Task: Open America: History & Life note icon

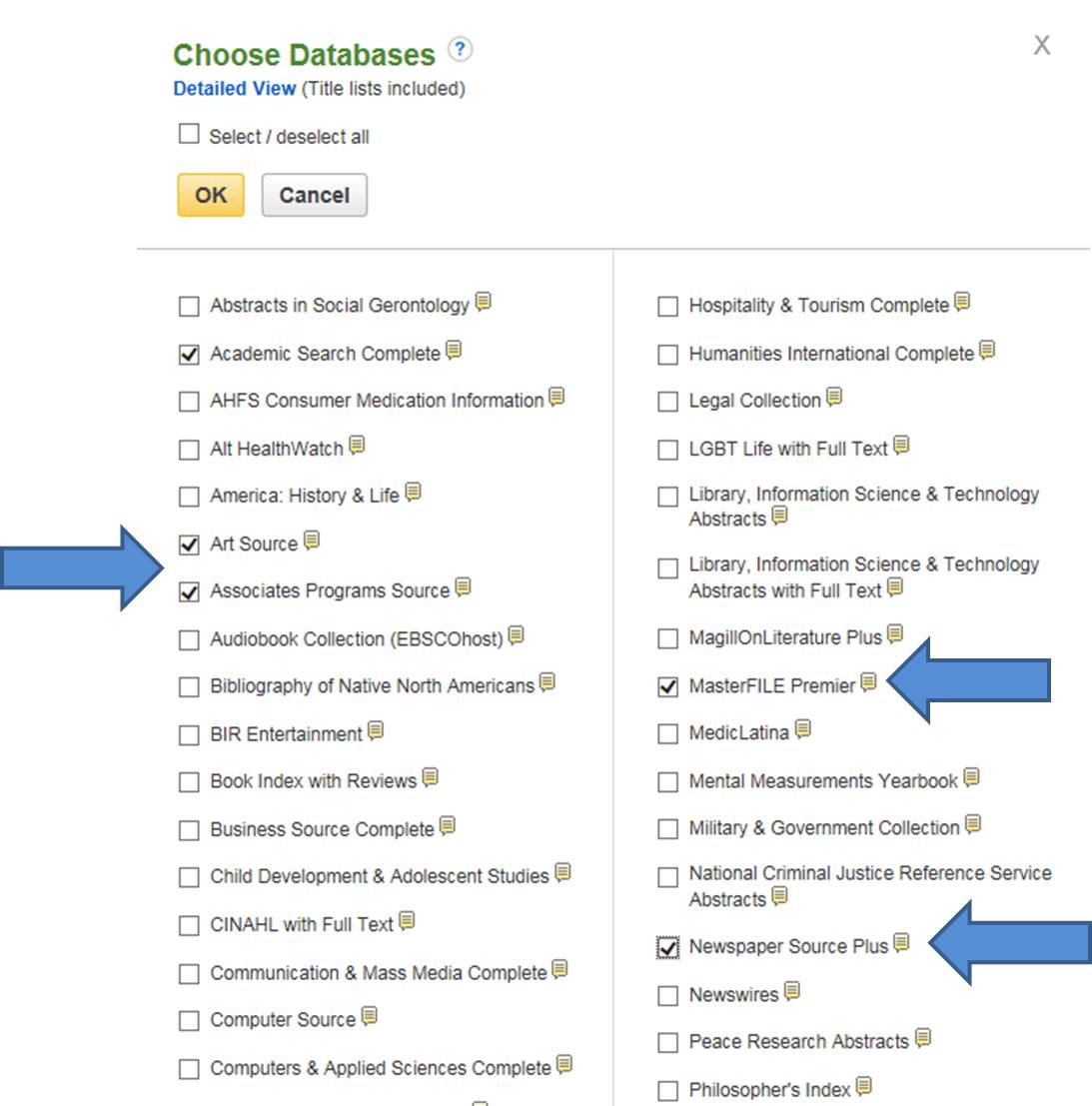Action: coord(414,492)
